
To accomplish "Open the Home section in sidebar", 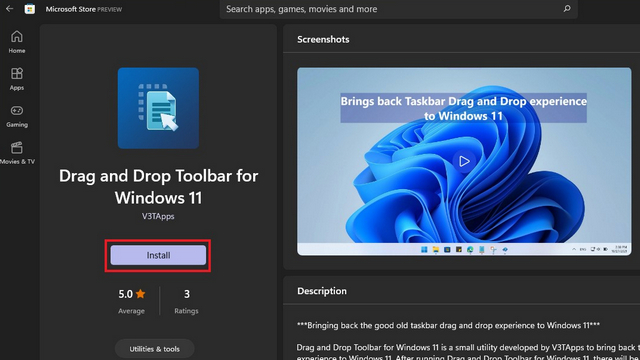I will 17,42.
